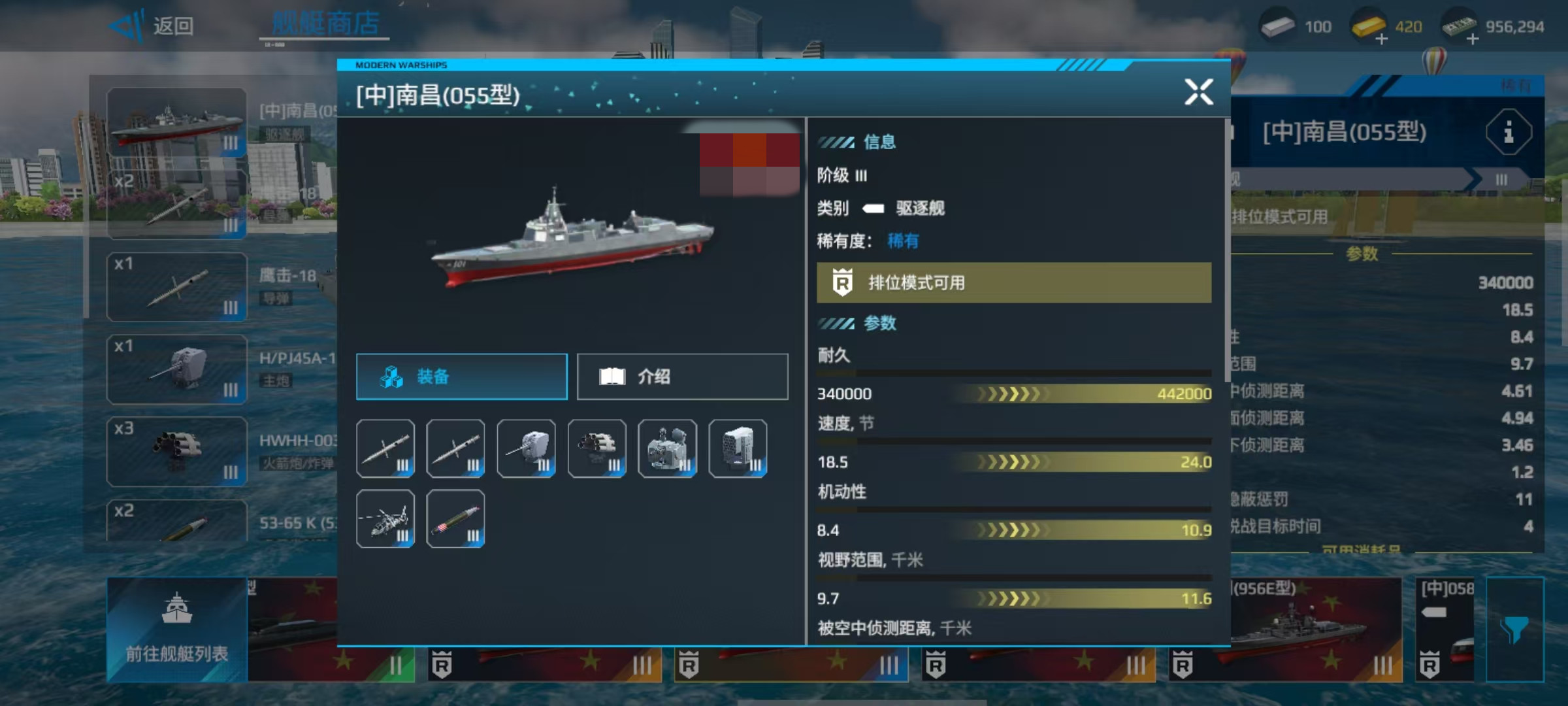Close the 南昌(055型) detail dialog
1568x706 pixels.
(1199, 92)
